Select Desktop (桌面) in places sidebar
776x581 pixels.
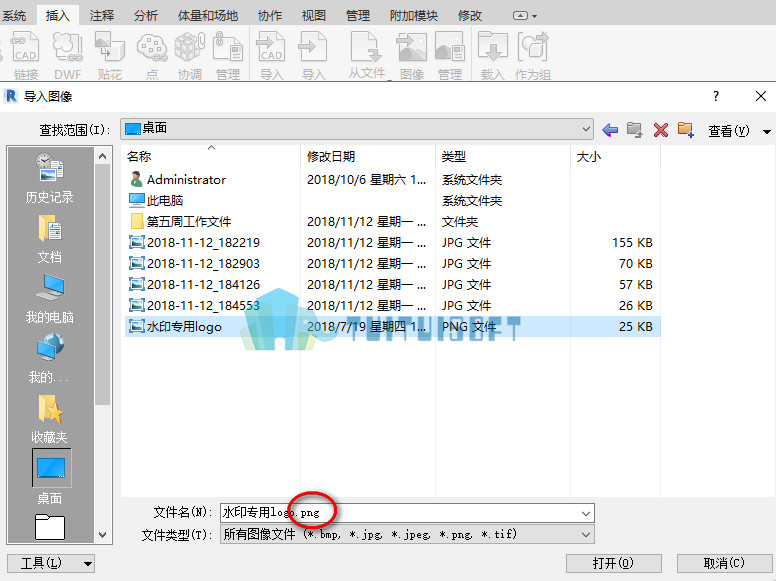[x=51, y=477]
